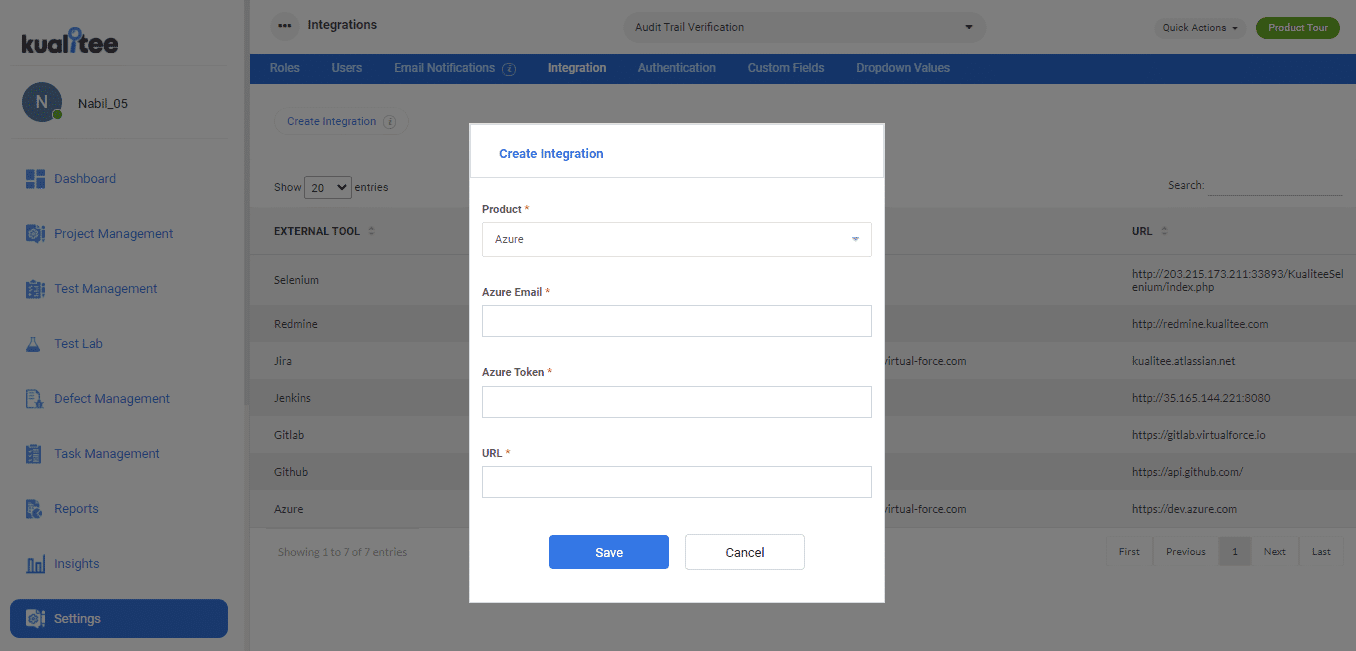Switch to the Users tab

(347, 68)
